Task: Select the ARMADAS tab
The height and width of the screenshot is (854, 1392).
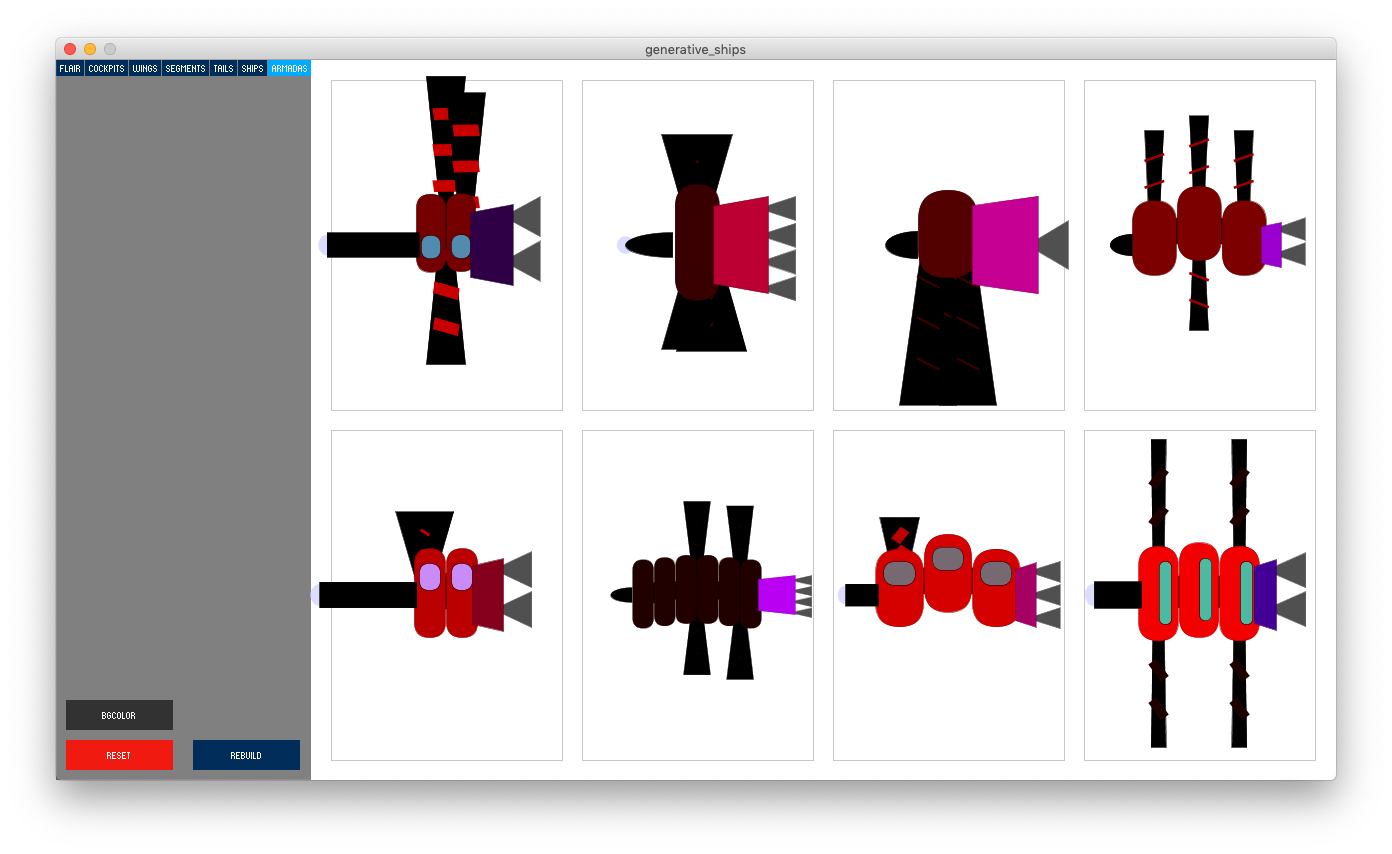Action: coord(289,68)
